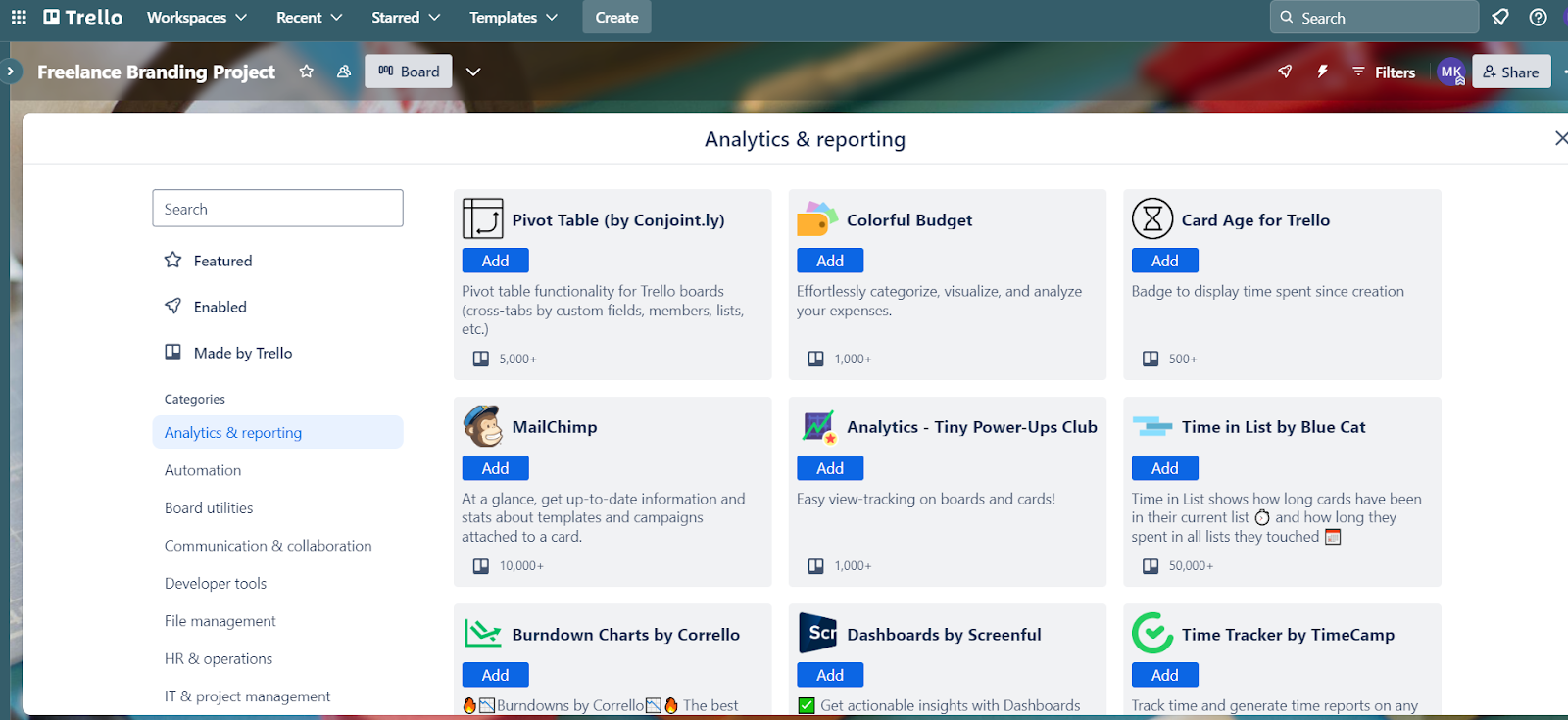The height and width of the screenshot is (720, 1568).
Task: Change board visibility icon
Action: tap(344, 72)
